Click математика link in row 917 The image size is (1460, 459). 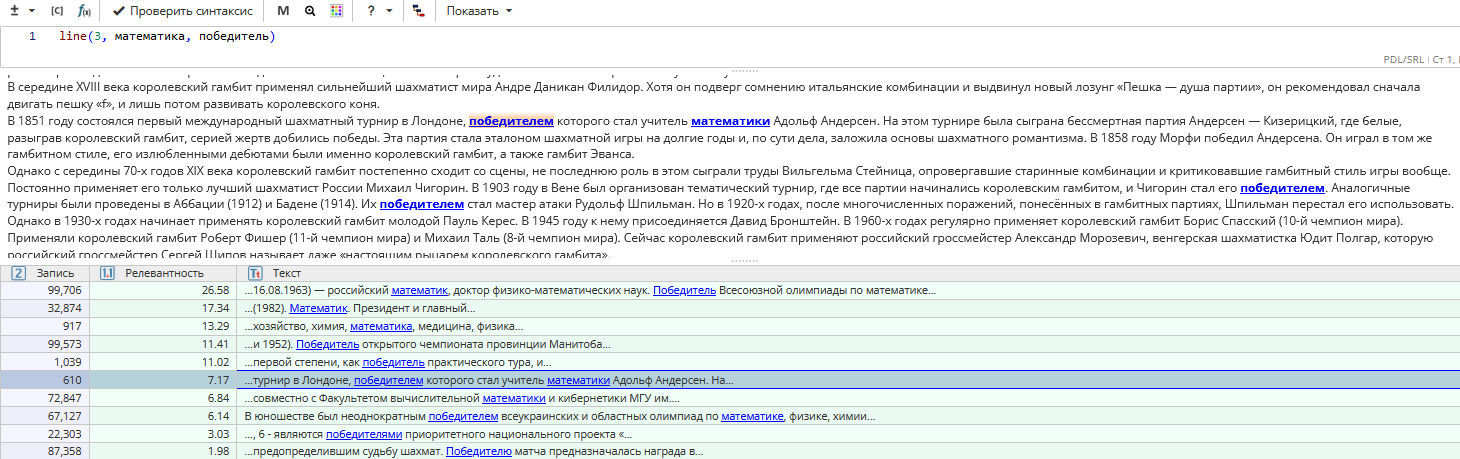(x=381, y=326)
